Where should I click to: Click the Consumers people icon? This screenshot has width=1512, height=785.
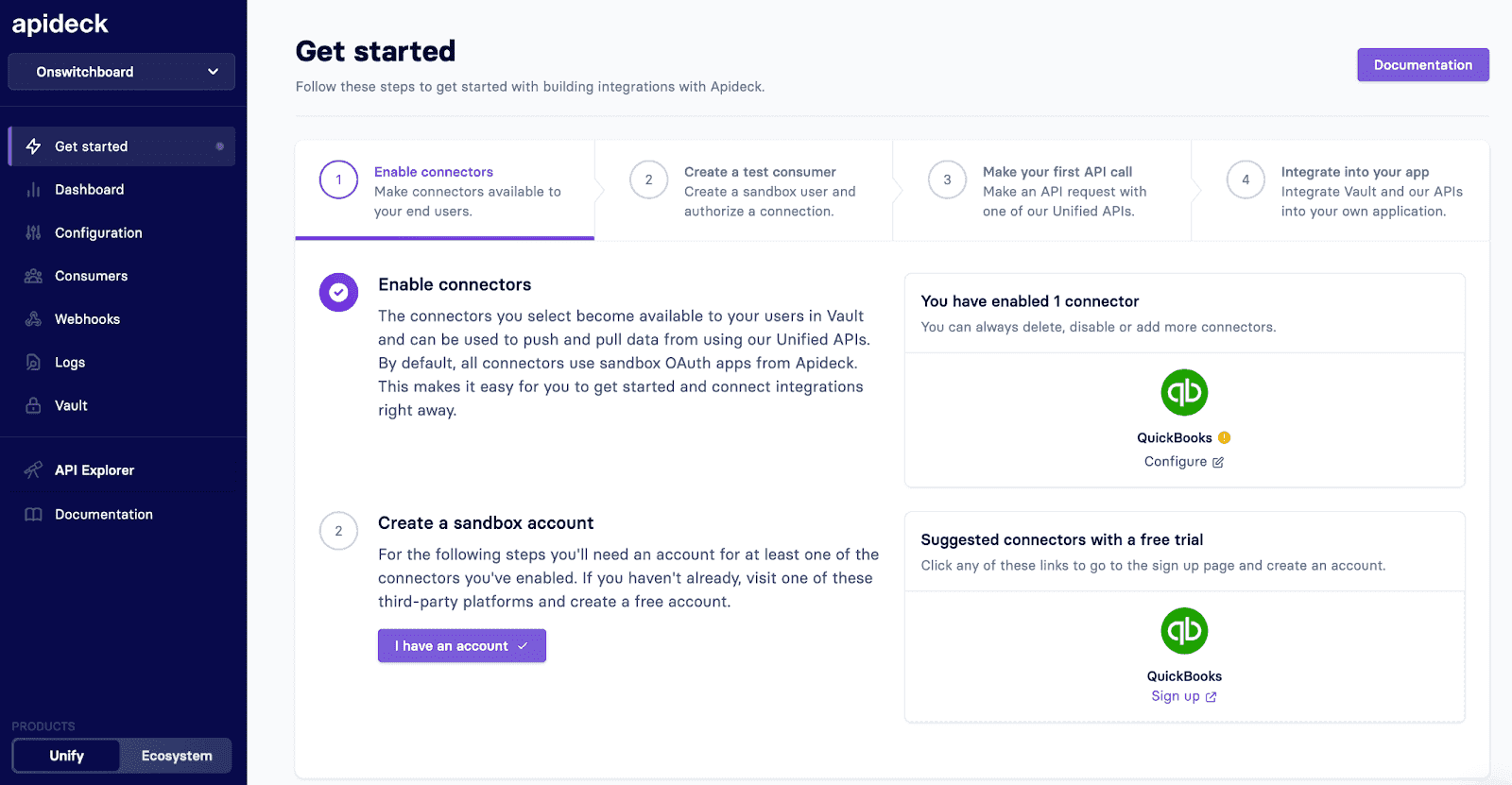(x=33, y=276)
